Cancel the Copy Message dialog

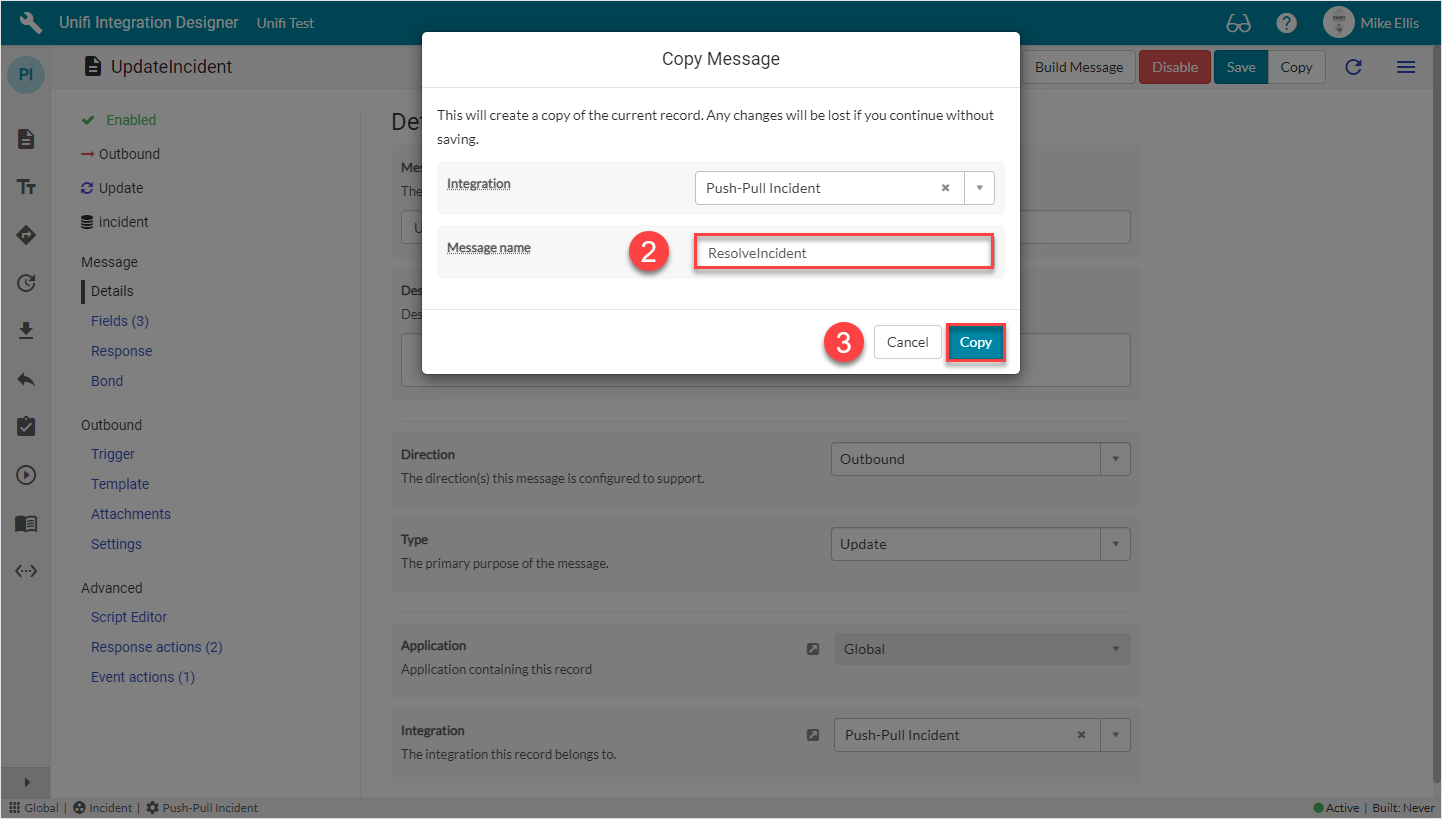[907, 342]
